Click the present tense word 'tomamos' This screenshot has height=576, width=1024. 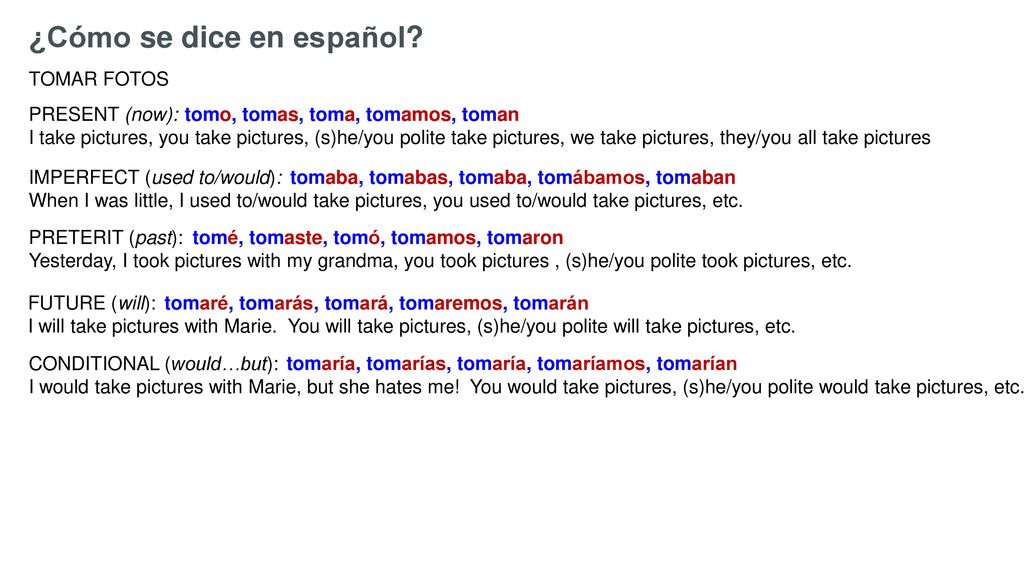[408, 114]
